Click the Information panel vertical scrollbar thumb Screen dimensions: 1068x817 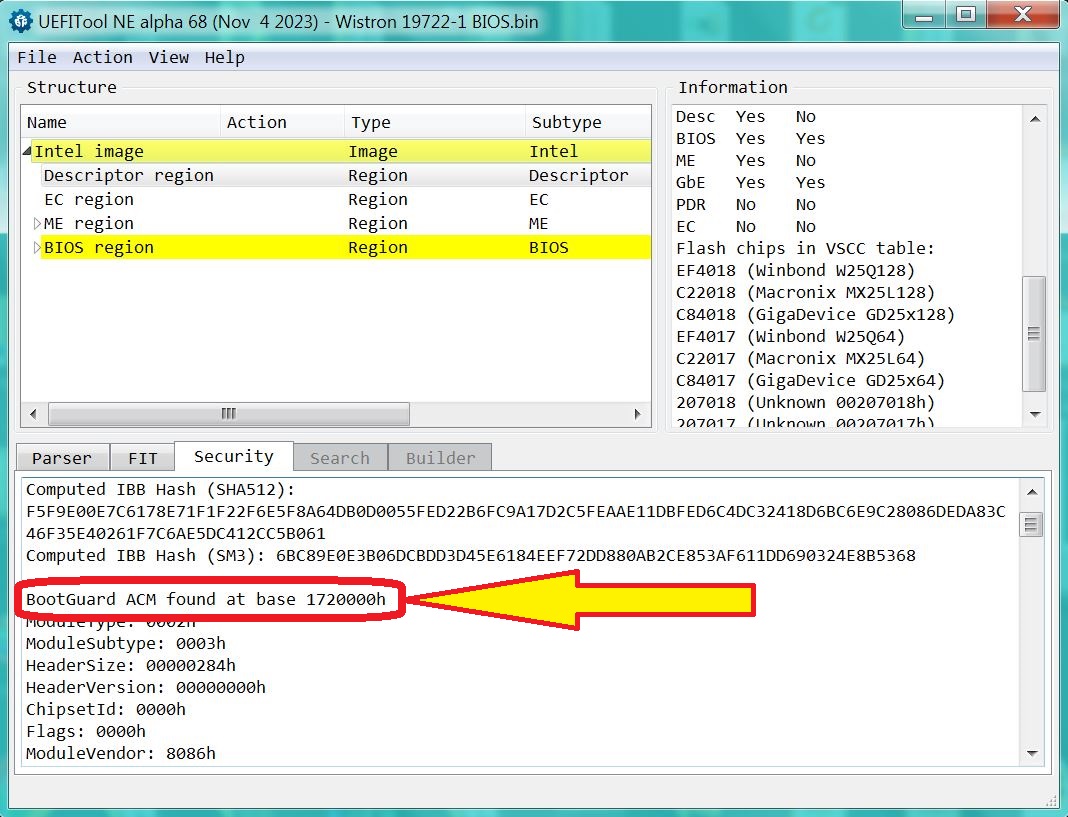click(x=1034, y=334)
